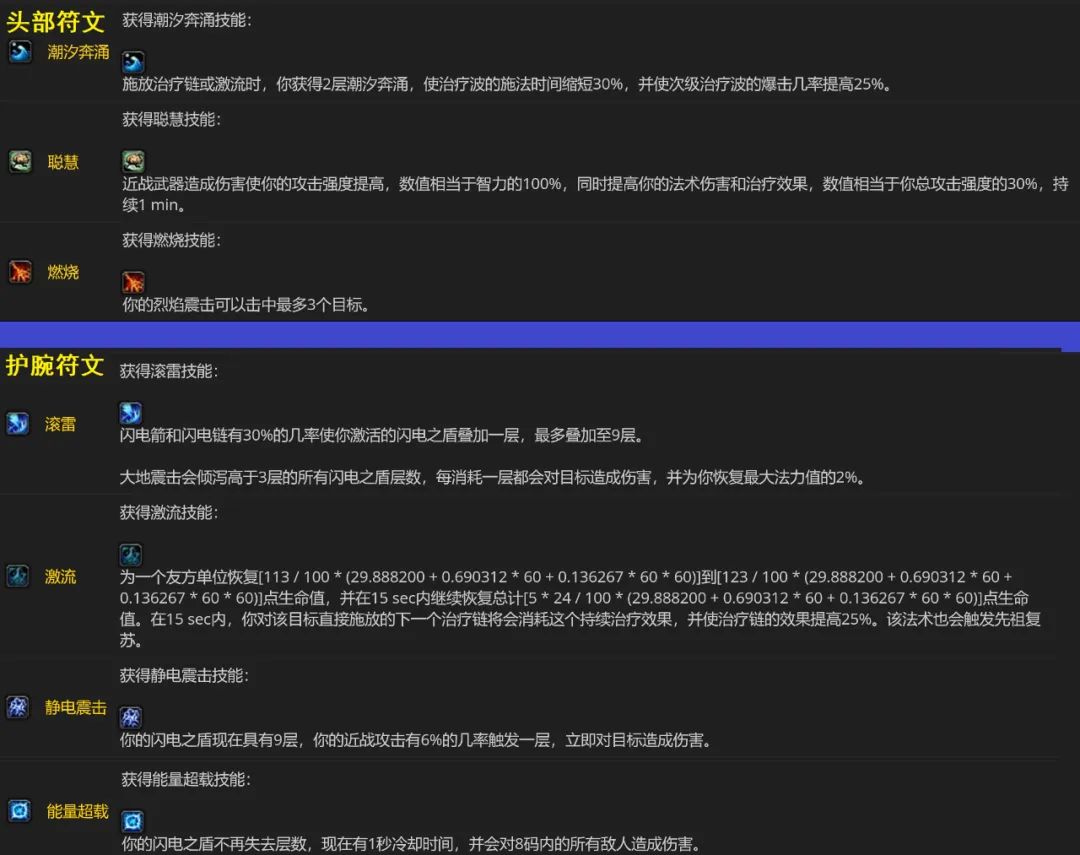Image resolution: width=1080 pixels, height=855 pixels.
Task: Click the 能量超载 rune icon beside its name
Action: click(19, 811)
